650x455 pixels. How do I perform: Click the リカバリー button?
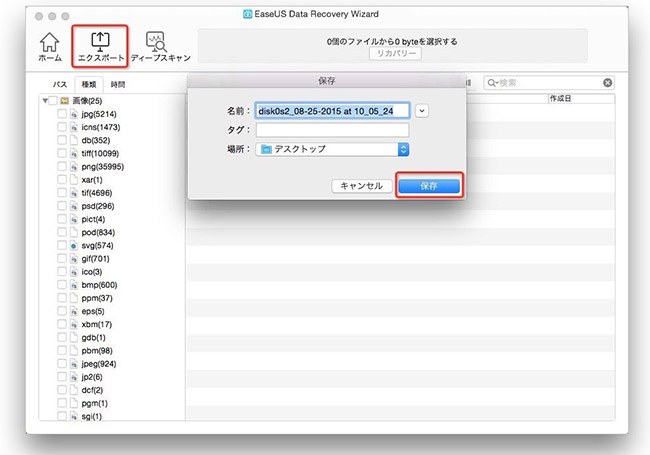point(395,53)
